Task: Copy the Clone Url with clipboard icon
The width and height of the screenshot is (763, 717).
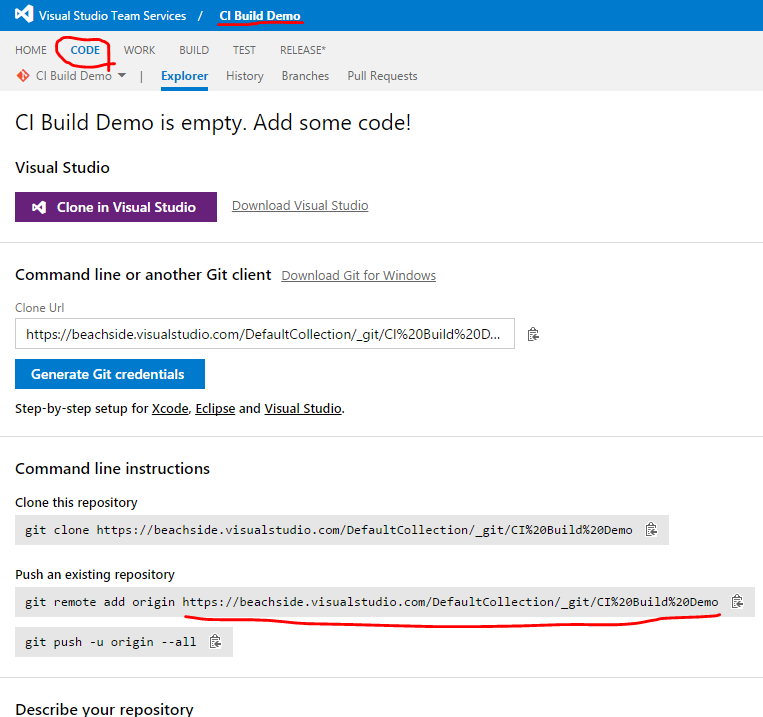Action: [x=533, y=334]
